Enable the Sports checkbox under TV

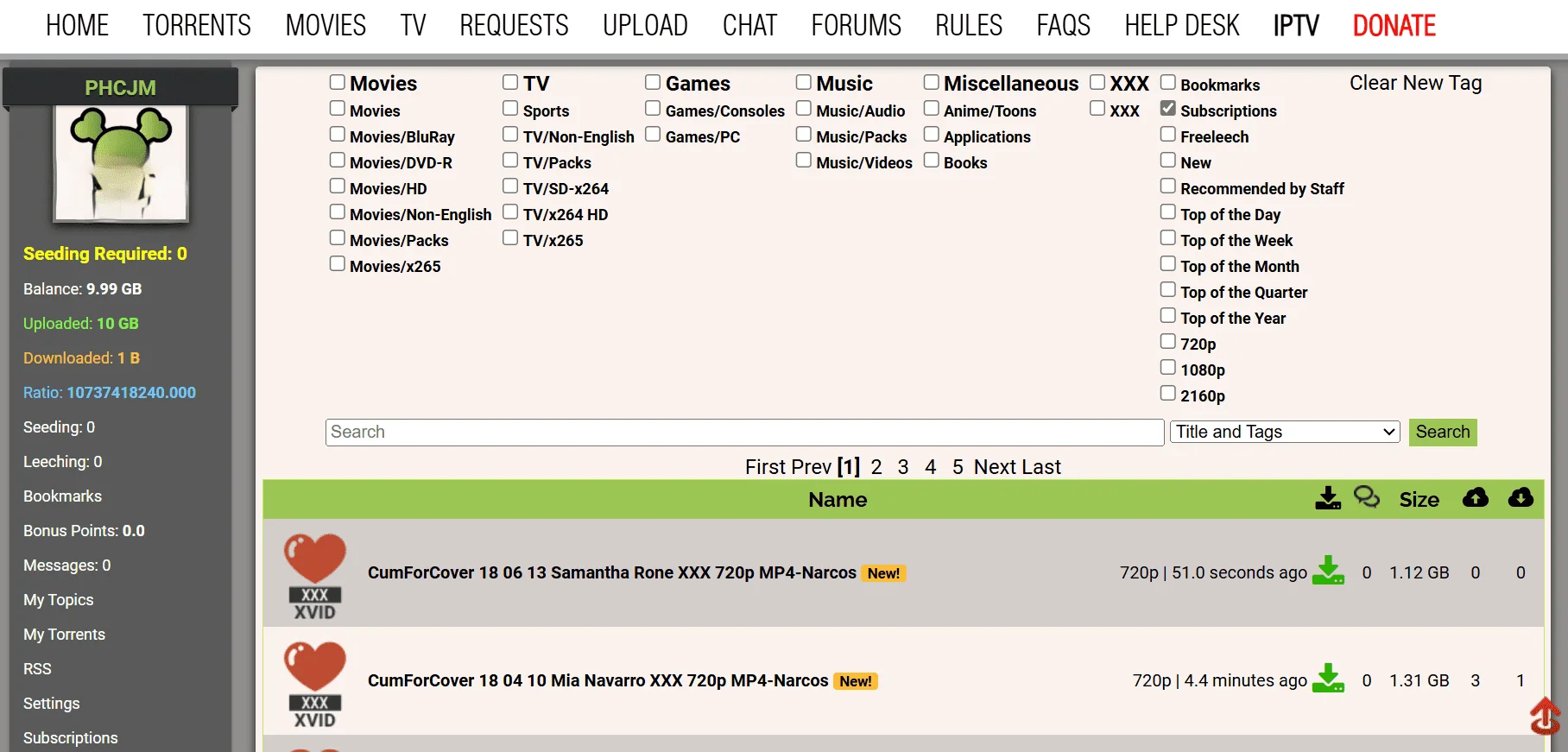tap(510, 109)
